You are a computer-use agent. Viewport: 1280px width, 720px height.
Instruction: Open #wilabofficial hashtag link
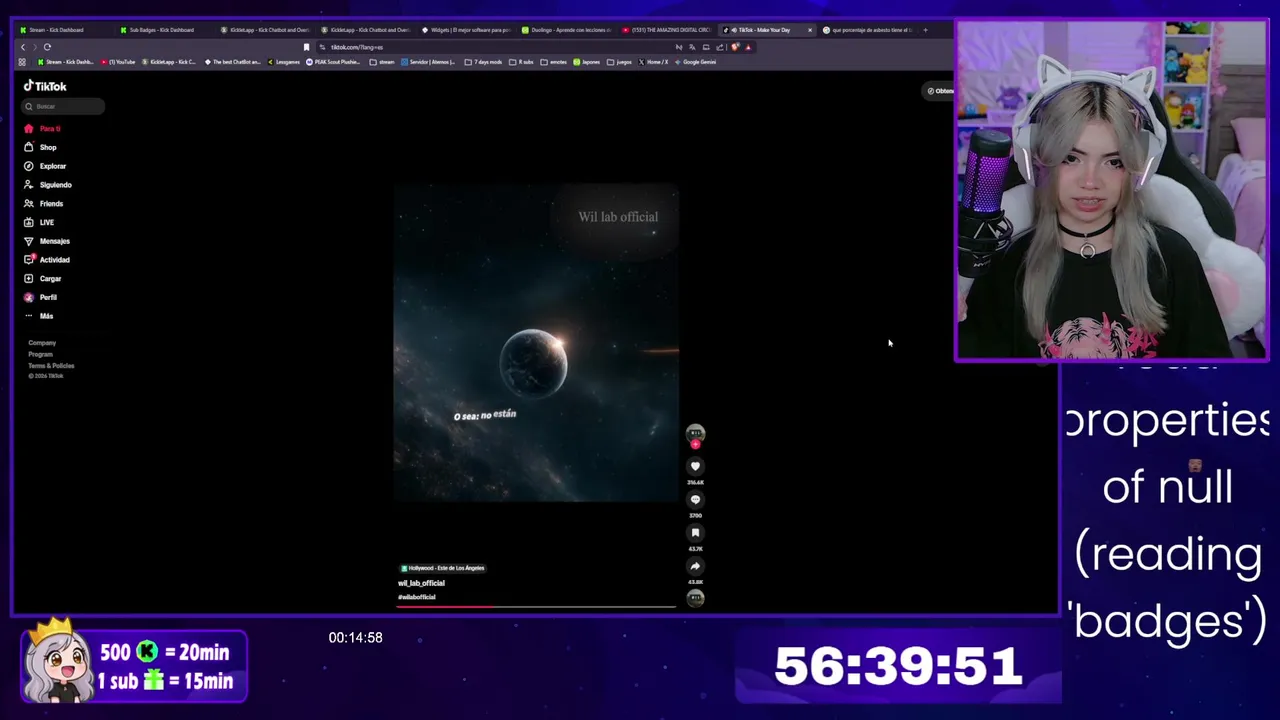tap(417, 597)
